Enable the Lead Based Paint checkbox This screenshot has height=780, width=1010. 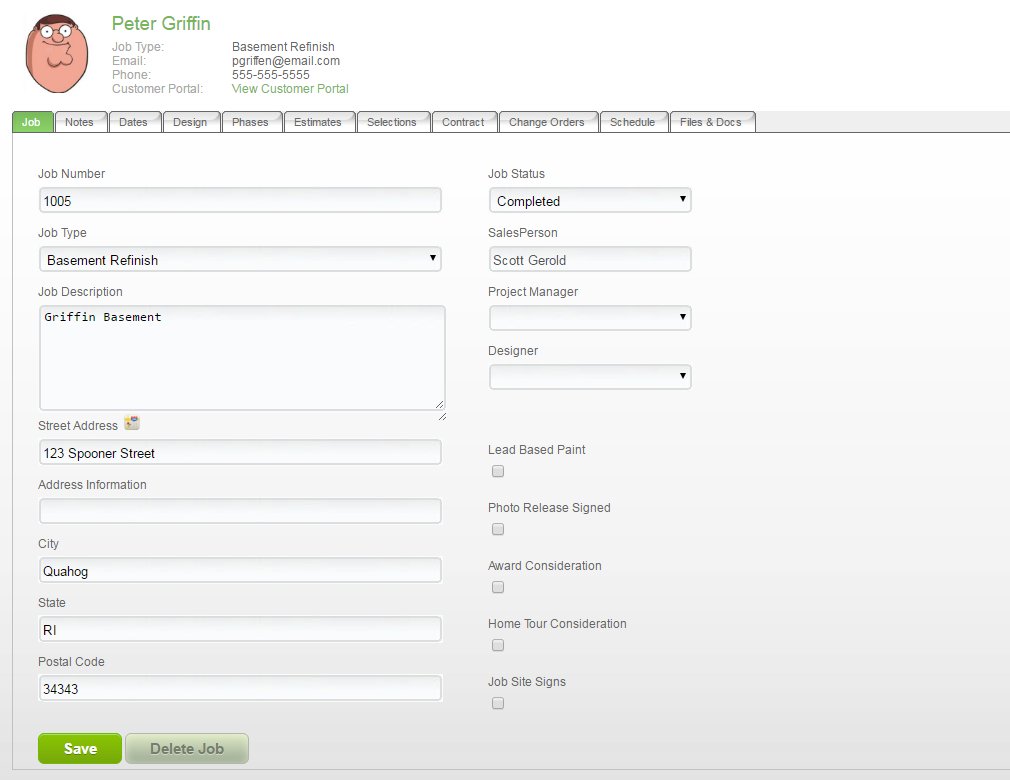[497, 471]
